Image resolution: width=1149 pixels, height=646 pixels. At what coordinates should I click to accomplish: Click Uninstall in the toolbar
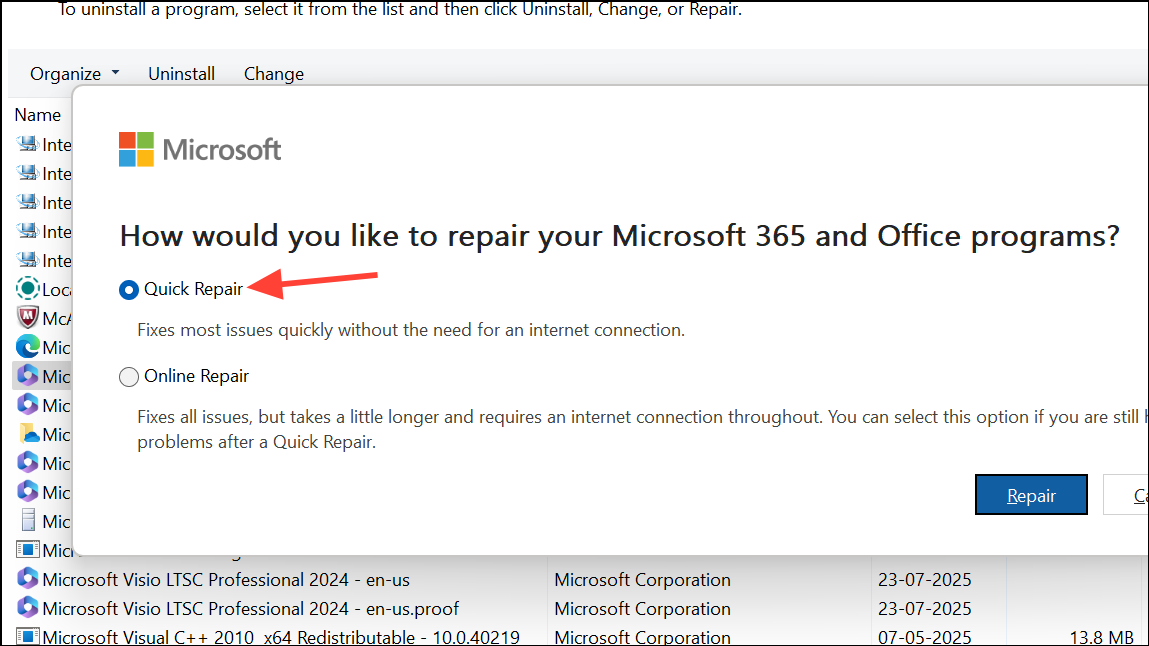tap(182, 74)
